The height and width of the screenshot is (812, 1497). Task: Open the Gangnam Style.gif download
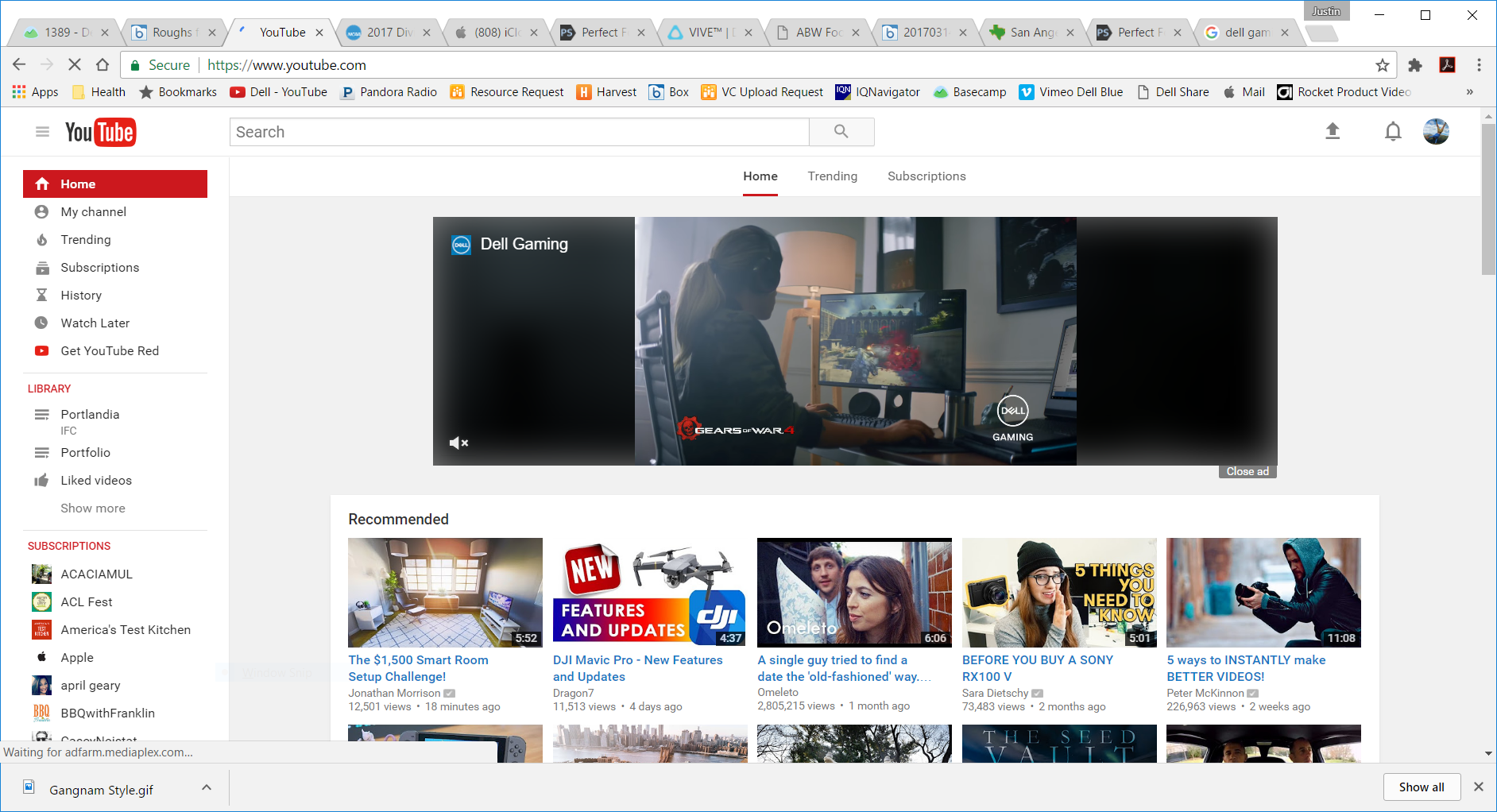(x=101, y=790)
